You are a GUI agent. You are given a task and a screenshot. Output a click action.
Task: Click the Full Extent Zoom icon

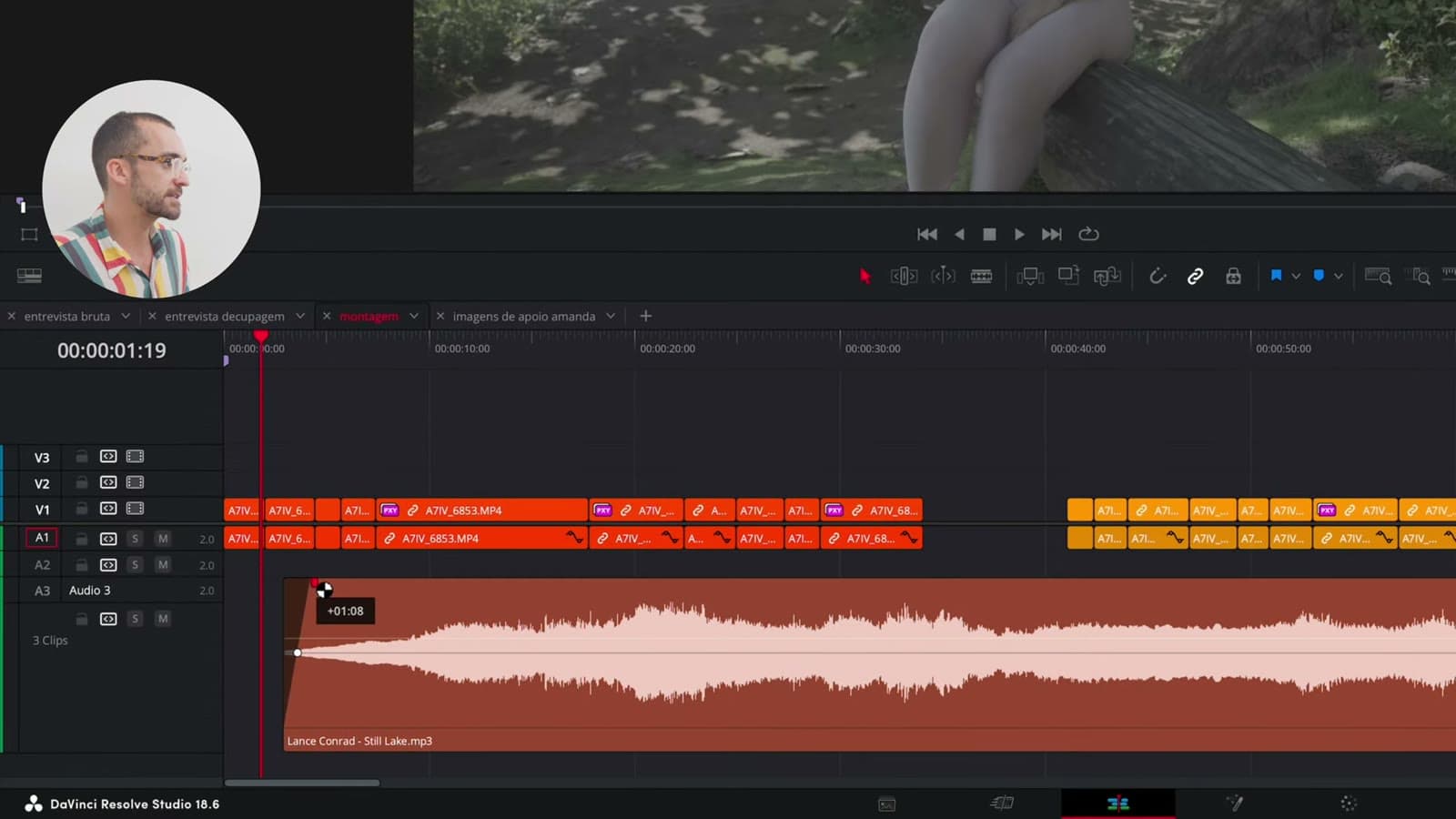(1378, 276)
